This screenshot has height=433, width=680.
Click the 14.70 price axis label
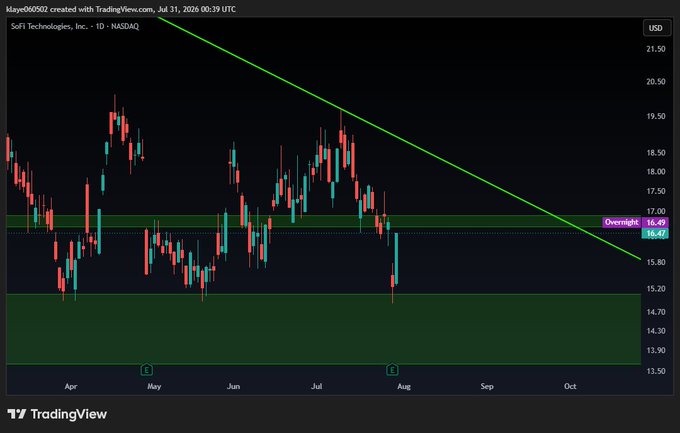pos(655,312)
